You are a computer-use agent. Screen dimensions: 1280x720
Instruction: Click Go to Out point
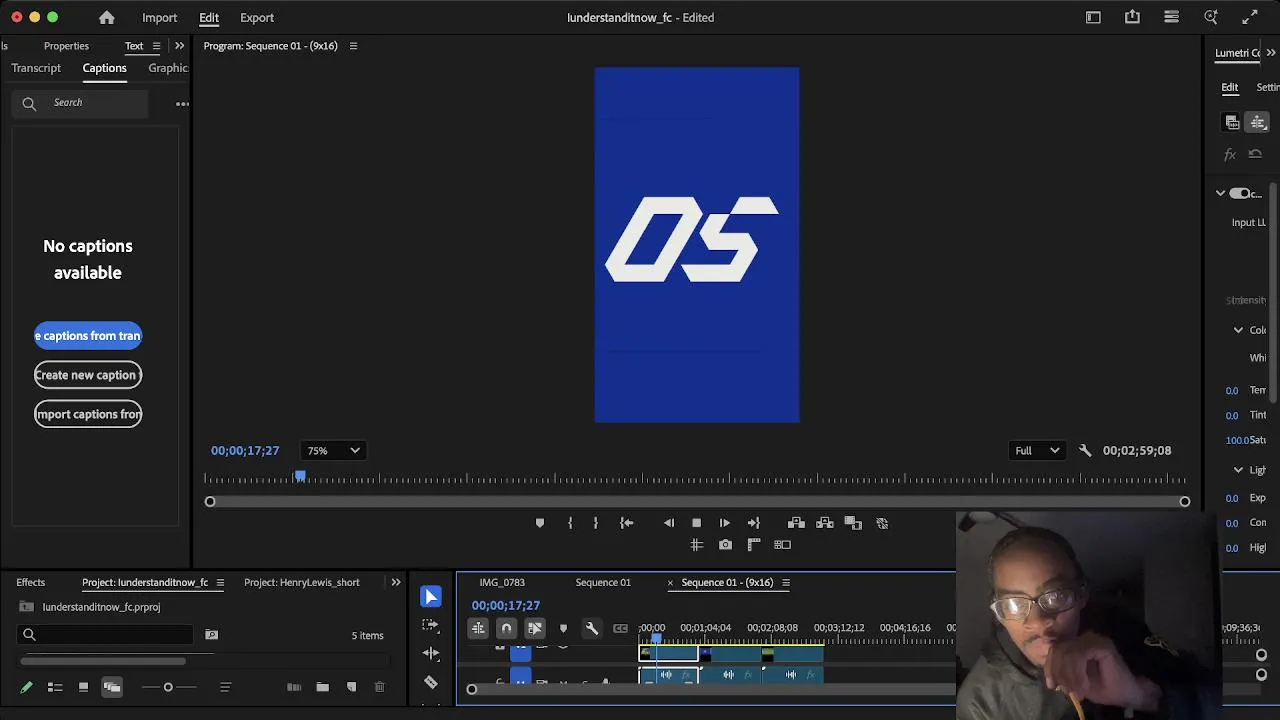pyautogui.click(x=754, y=523)
